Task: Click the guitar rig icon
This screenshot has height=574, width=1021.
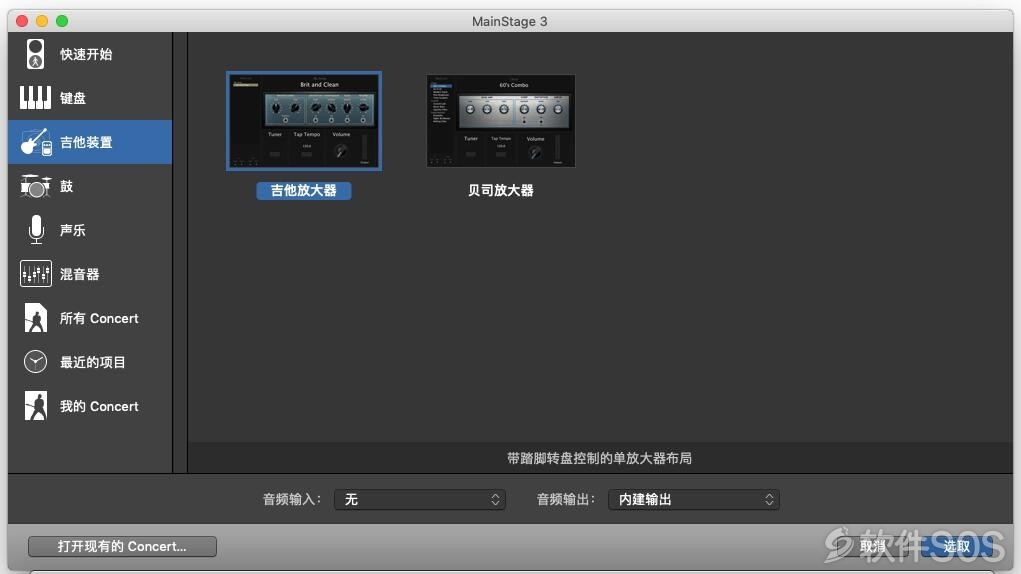Action: [36, 142]
